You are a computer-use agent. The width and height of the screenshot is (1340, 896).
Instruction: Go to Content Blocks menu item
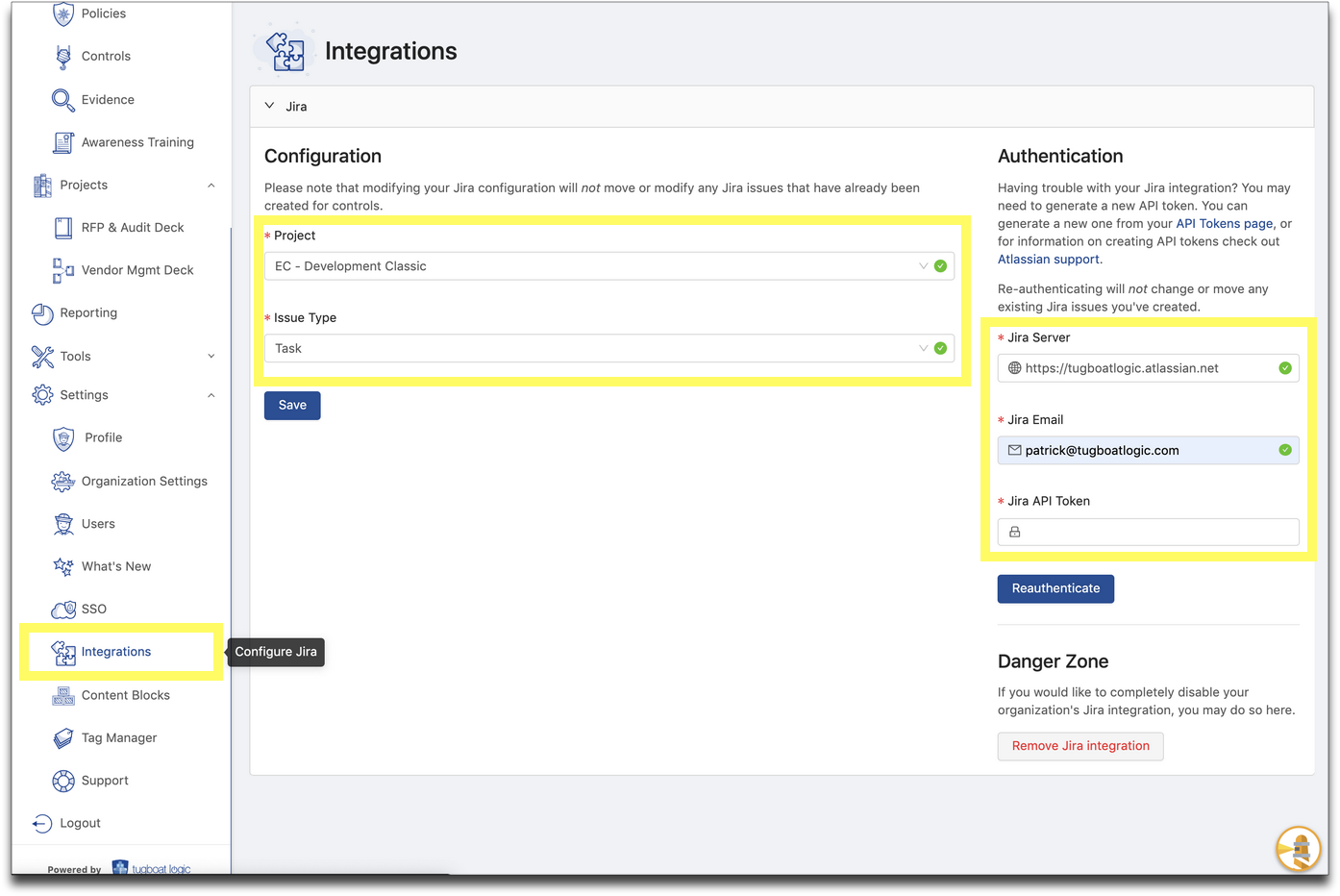coord(125,695)
